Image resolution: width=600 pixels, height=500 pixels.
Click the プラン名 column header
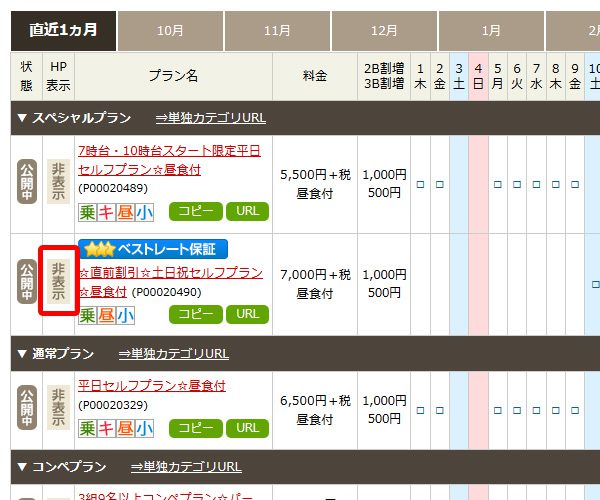pyautogui.click(x=173, y=76)
